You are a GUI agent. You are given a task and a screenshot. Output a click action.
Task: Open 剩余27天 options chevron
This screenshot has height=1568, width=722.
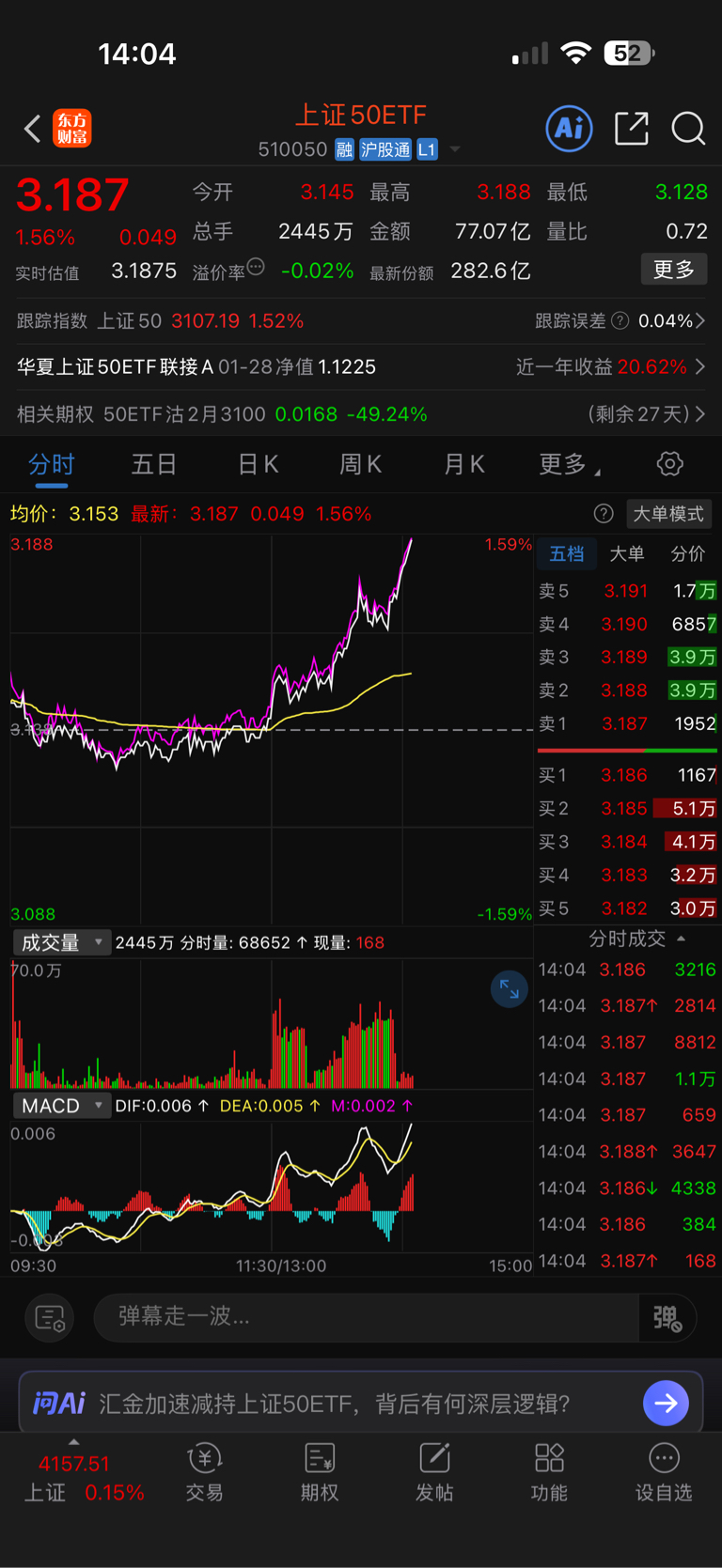tap(700, 414)
